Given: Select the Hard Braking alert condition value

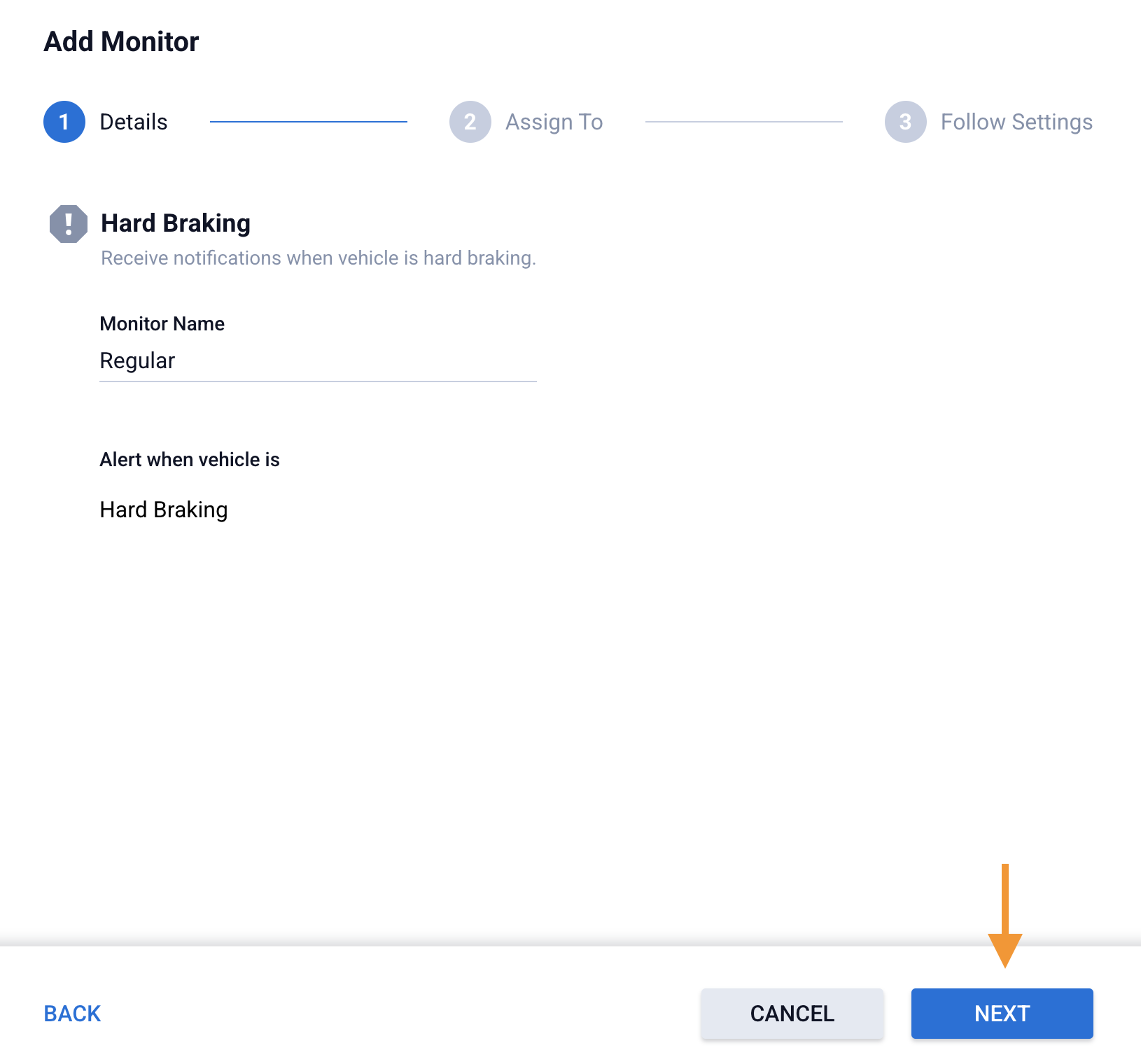Looking at the screenshot, I should 164,510.
